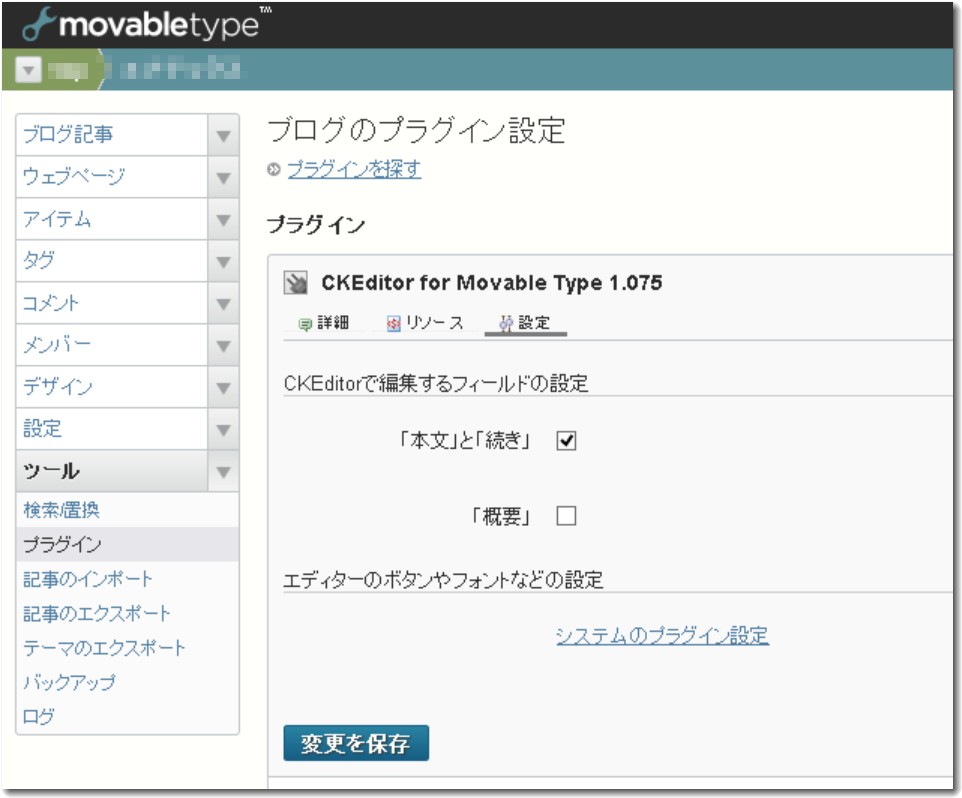Click the 詳細 speech bubble icon
The height and width of the screenshot is (798, 962).
pos(306,324)
